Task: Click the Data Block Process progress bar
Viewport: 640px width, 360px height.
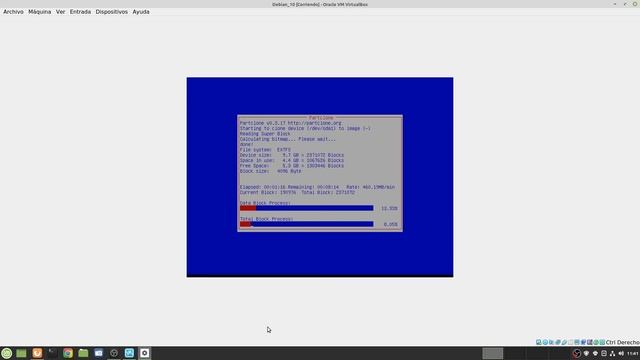Action: pos(307,208)
